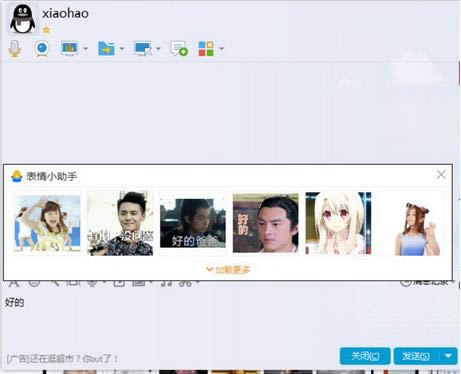Select the blonde anime girl sticker

tap(338, 223)
